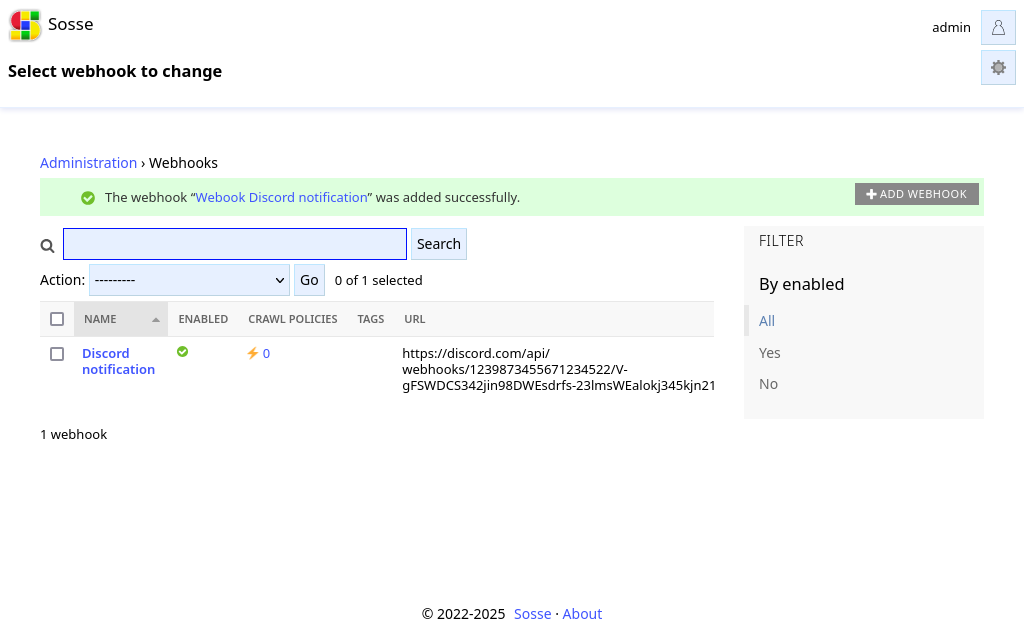The width and height of the screenshot is (1024, 634).
Task: Open the Action dropdown
Action: coord(189,280)
